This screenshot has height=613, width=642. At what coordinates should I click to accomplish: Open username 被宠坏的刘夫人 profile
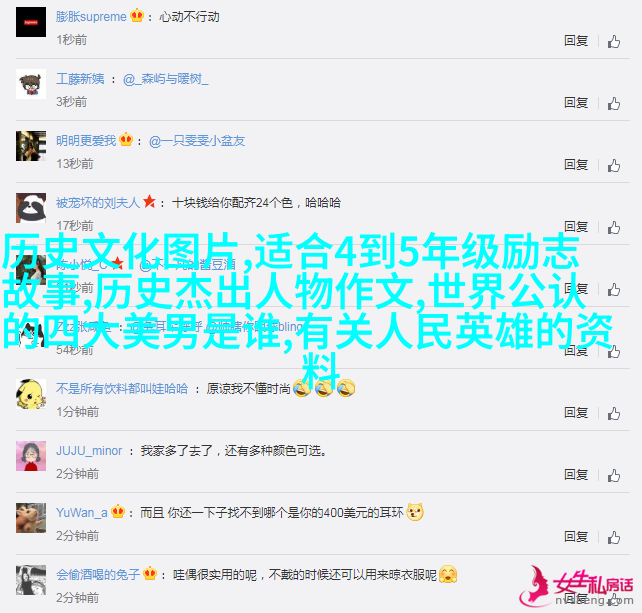click(x=98, y=203)
